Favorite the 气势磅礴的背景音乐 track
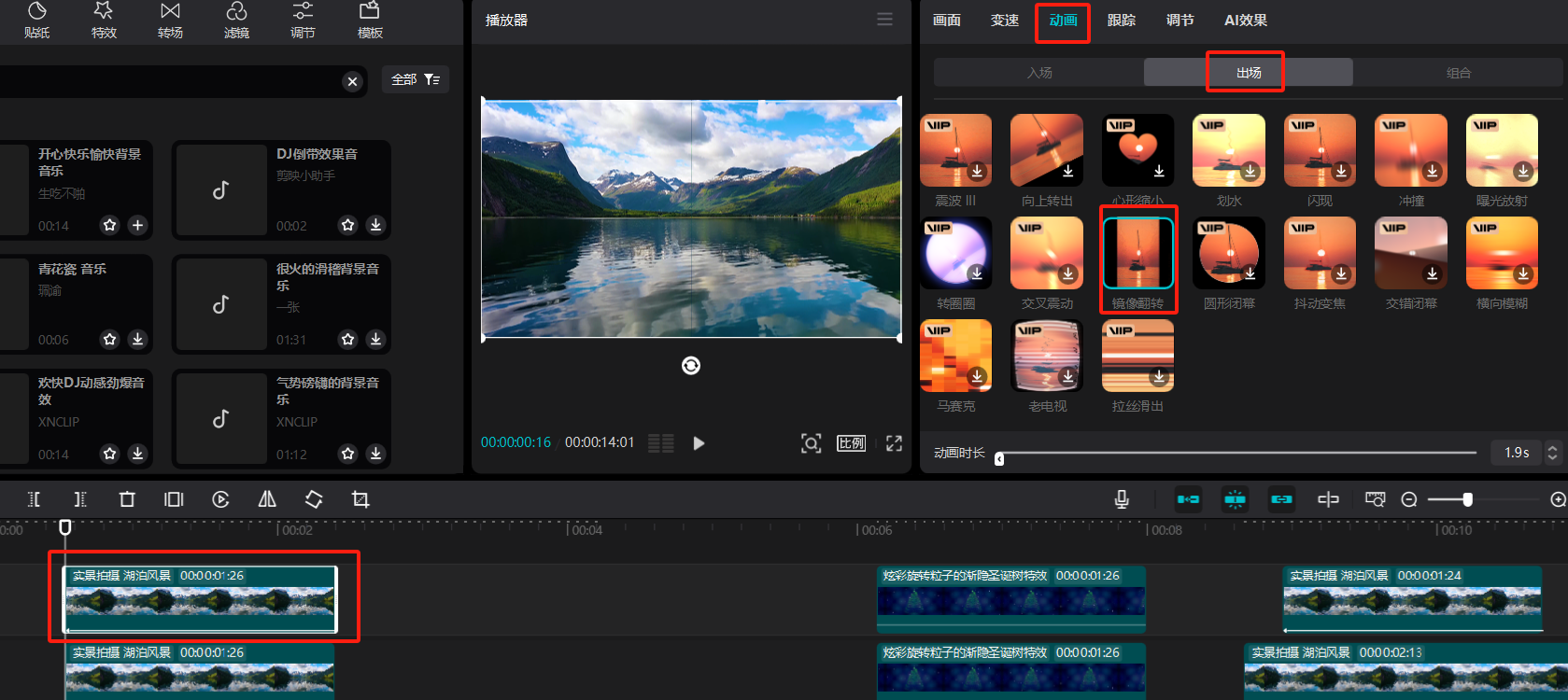The height and width of the screenshot is (700, 1568). (348, 454)
